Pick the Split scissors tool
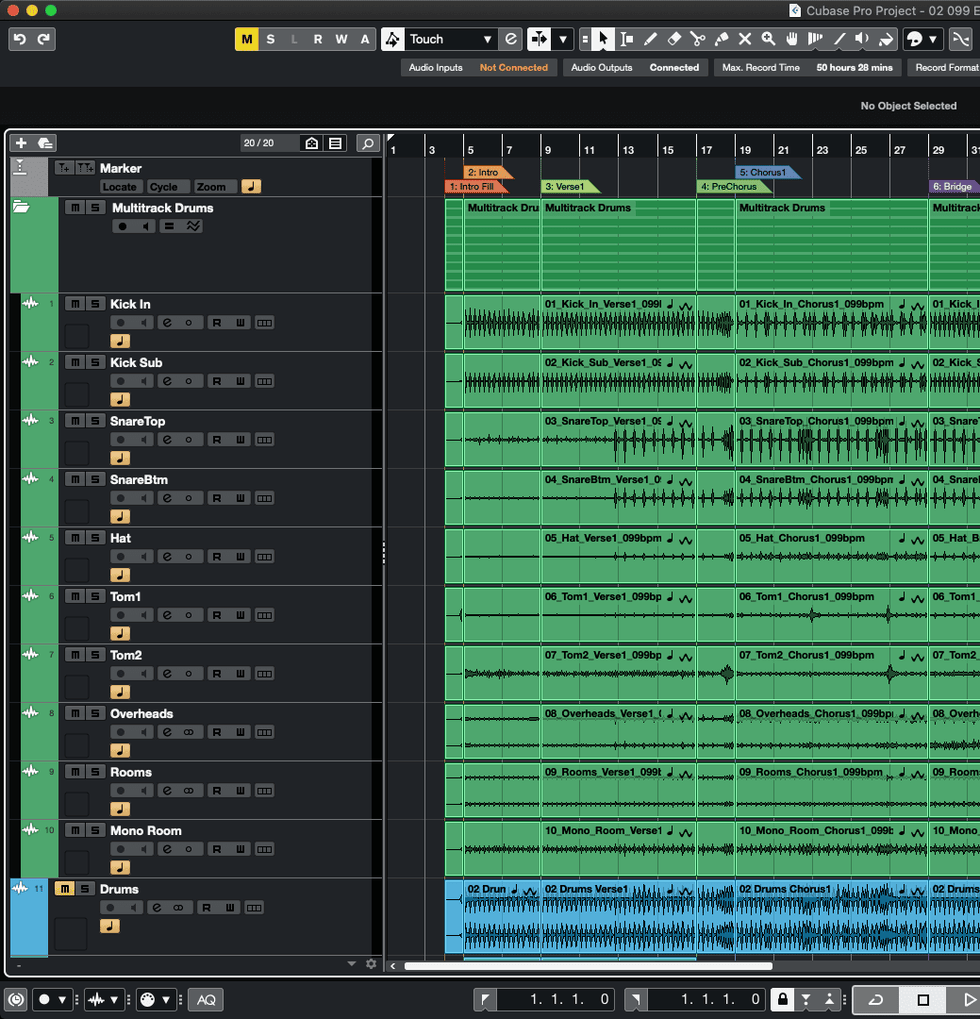The width and height of the screenshot is (980, 1019). pyautogui.click(x=697, y=39)
